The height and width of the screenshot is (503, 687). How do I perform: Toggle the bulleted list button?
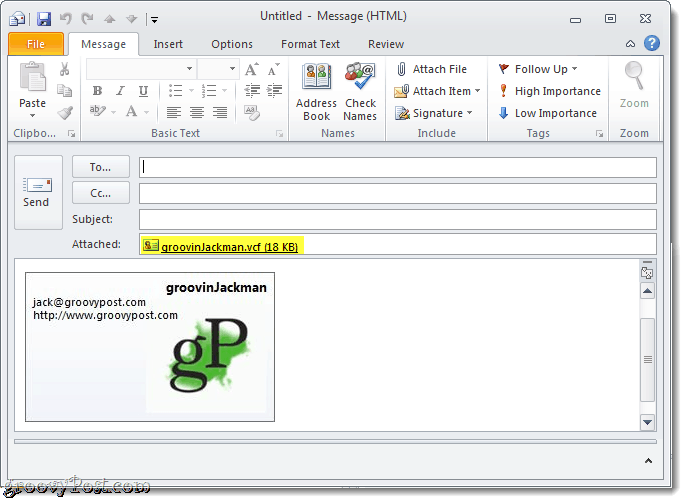(x=176, y=91)
